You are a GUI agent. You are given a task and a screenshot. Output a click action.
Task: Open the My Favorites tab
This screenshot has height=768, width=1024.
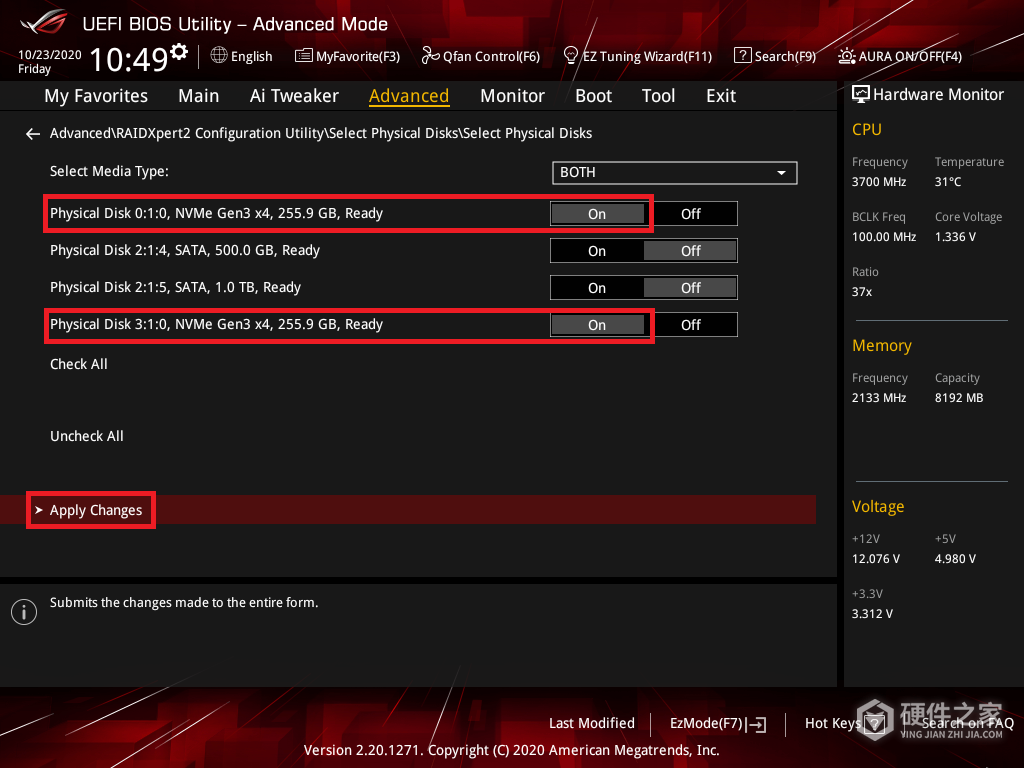pyautogui.click(x=96, y=96)
